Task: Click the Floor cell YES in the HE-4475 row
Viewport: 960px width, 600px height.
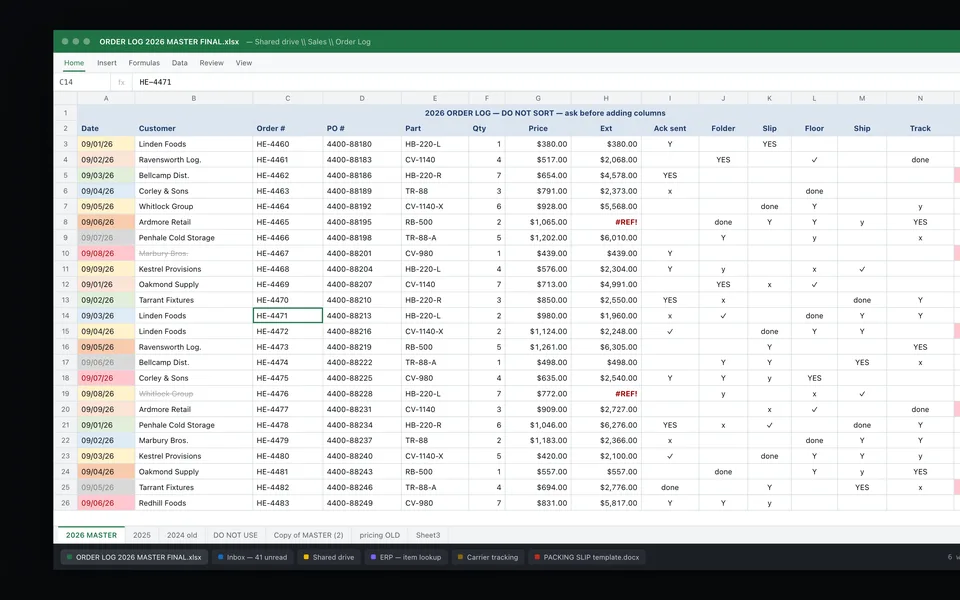Action: pyautogui.click(x=814, y=378)
